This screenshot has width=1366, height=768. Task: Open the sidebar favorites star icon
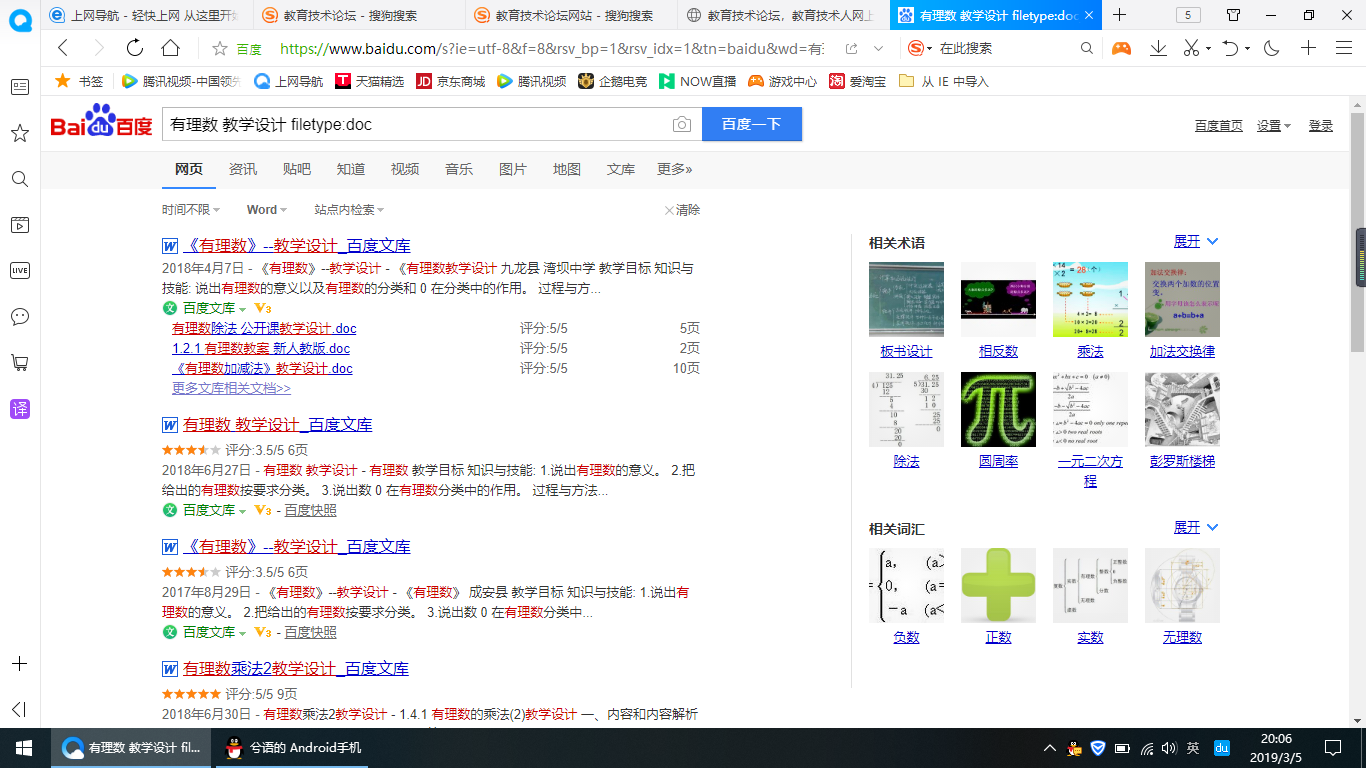click(x=20, y=133)
